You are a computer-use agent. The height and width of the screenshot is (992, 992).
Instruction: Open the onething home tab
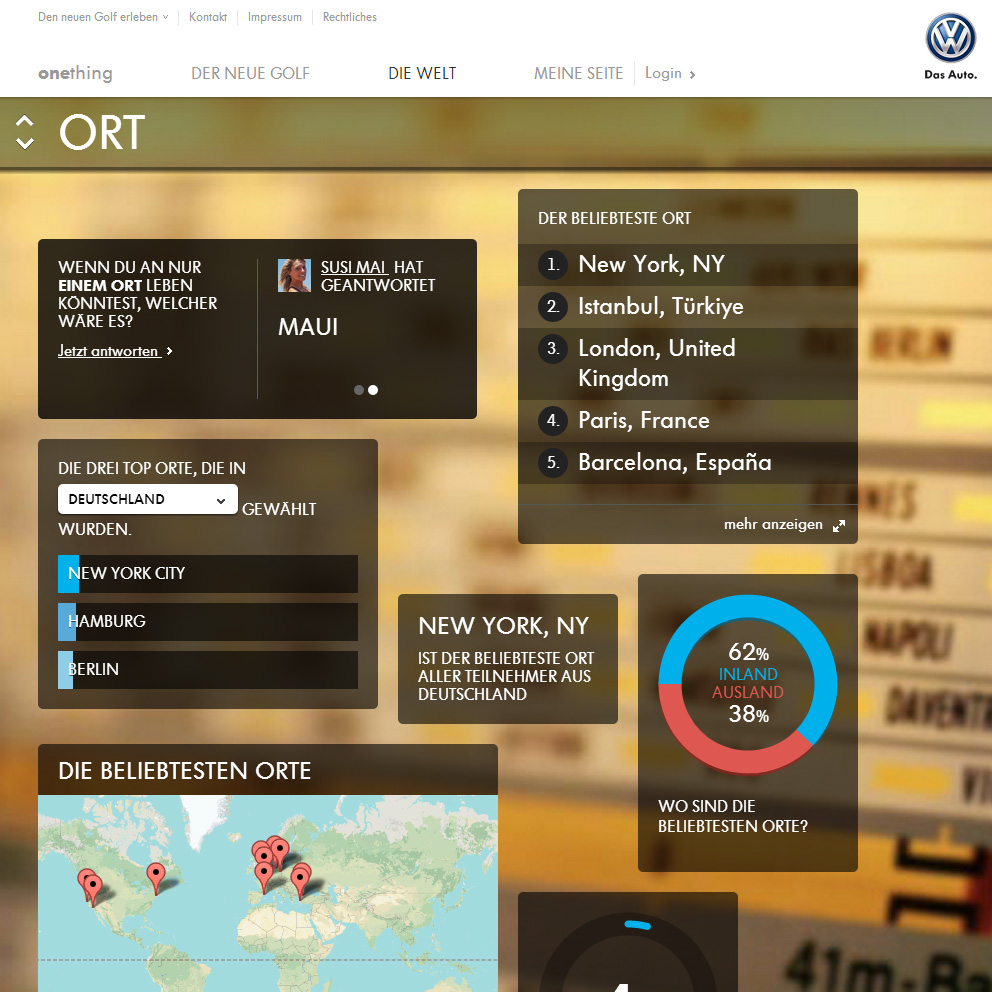pos(75,73)
